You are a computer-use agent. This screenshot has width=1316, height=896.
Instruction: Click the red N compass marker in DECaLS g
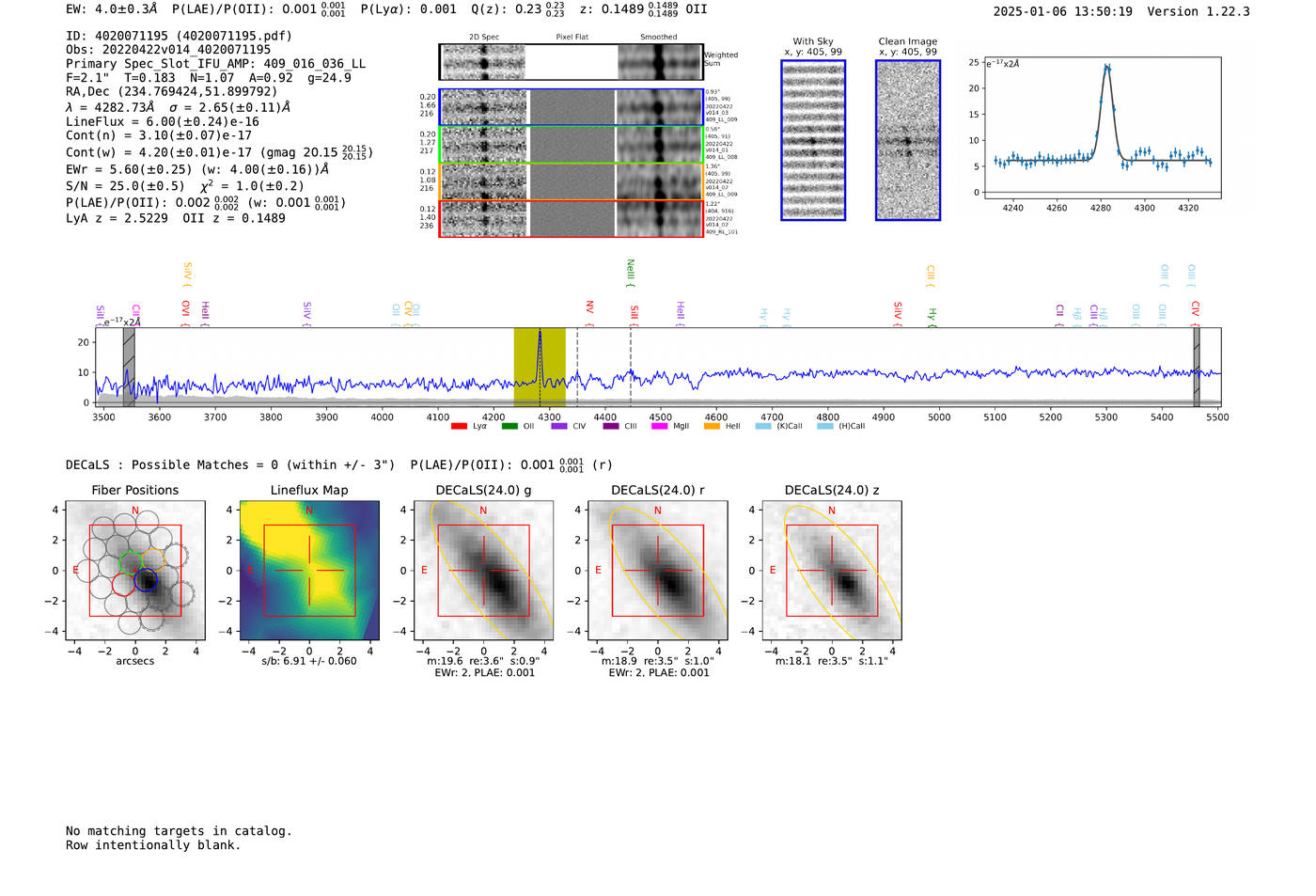[483, 511]
